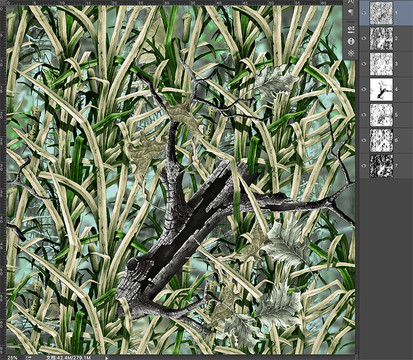The width and height of the screenshot is (413, 360).
Task: Click the export icon next to the zoom percentage
Action: 28,358
